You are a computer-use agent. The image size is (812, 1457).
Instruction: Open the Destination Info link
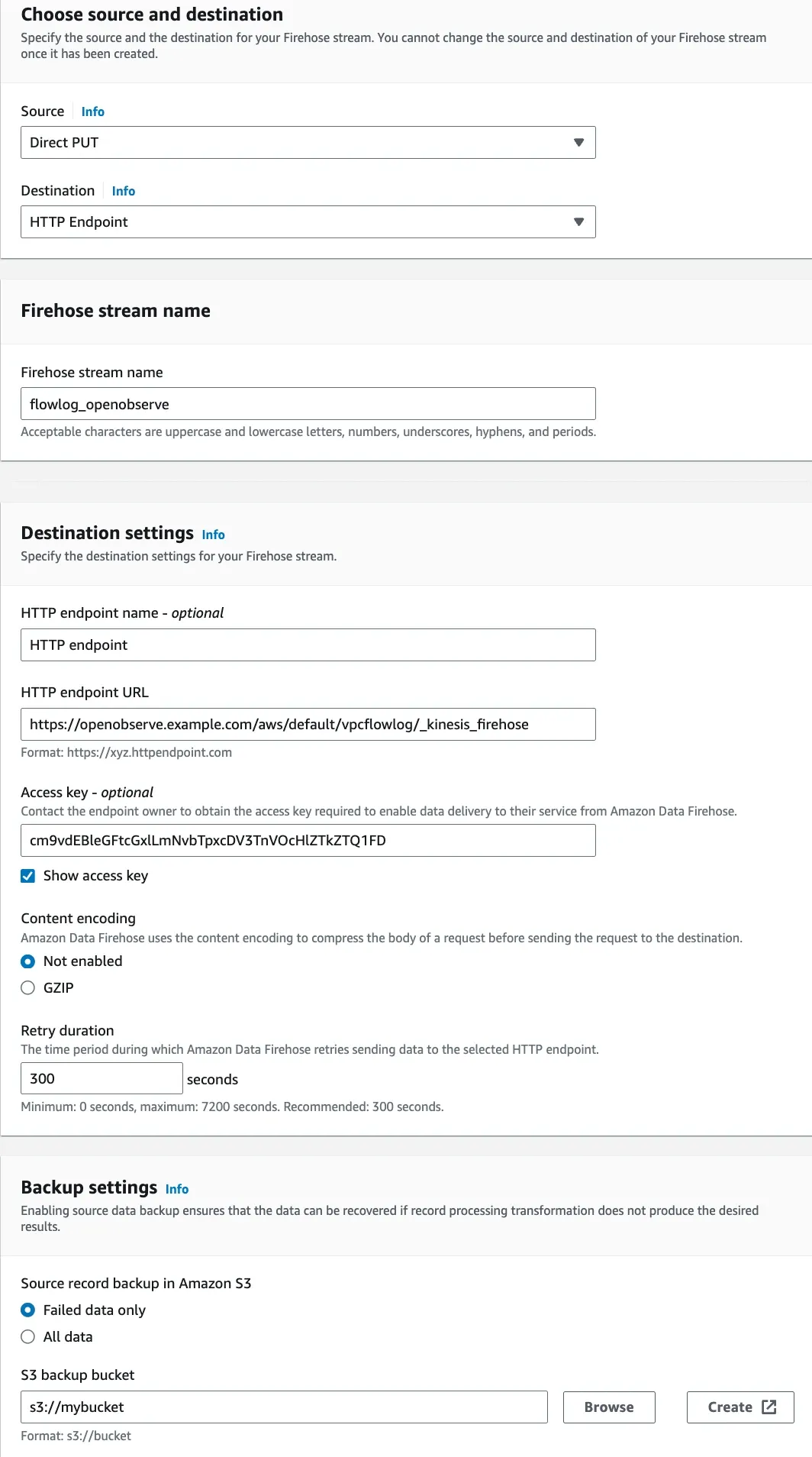click(123, 191)
